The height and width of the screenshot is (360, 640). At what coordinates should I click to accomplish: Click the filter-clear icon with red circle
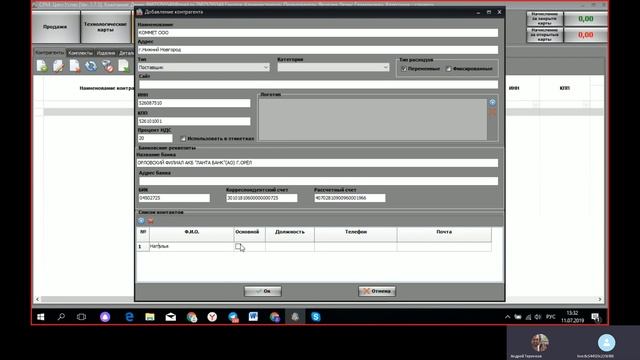[107, 66]
